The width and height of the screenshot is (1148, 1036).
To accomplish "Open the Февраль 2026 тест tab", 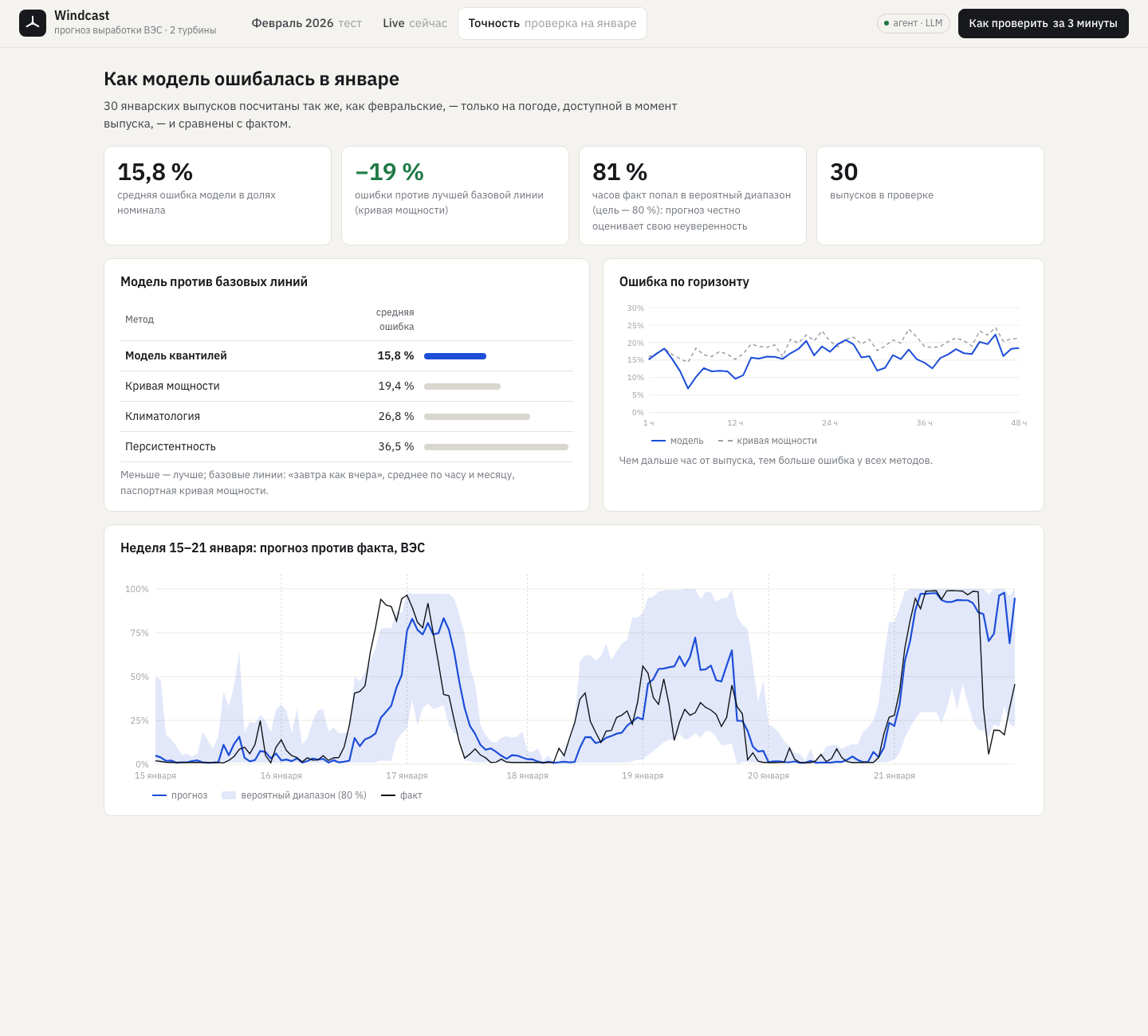I will click(x=307, y=23).
